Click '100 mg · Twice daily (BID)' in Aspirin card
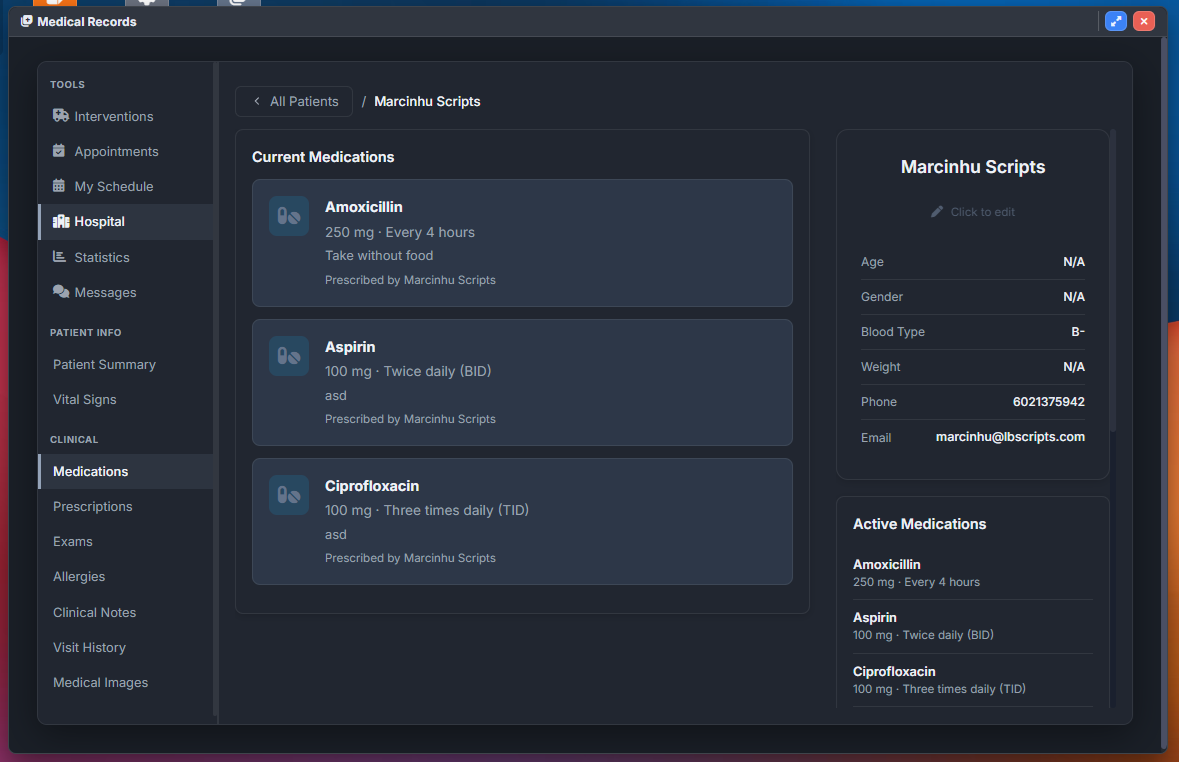This screenshot has height=762, width=1179. 408,372
